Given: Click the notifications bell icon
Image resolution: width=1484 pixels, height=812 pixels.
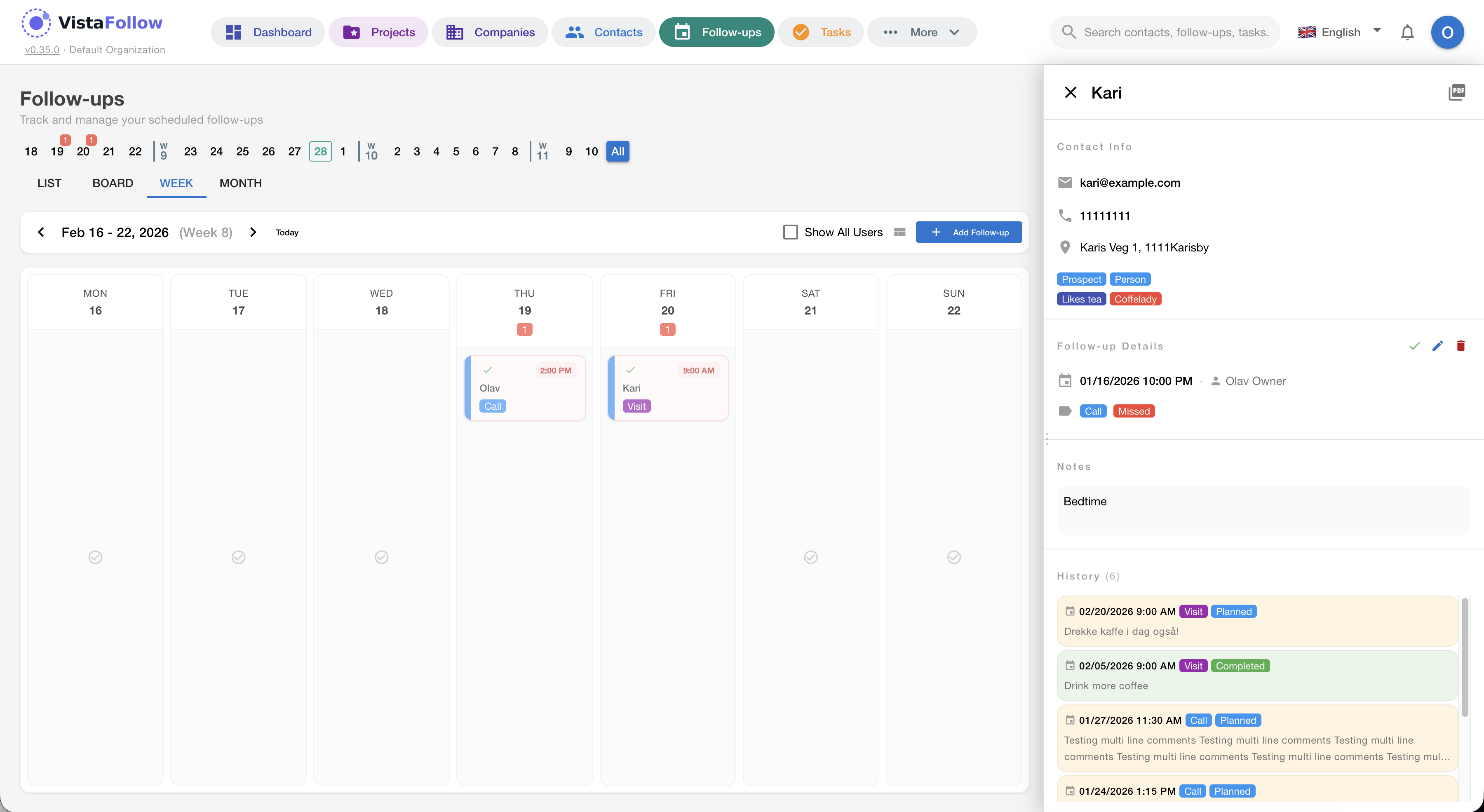Looking at the screenshot, I should coord(1407,32).
